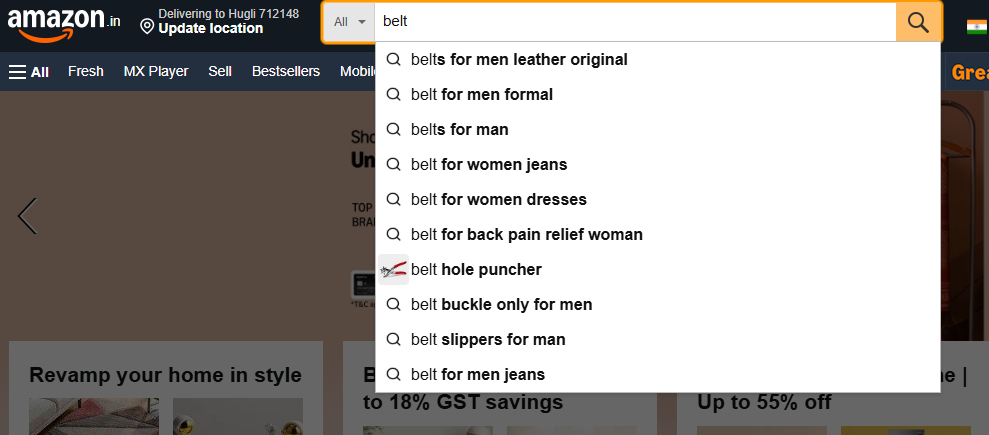Choose 'belt for men formal' suggestion
989x435 pixels.
(482, 94)
